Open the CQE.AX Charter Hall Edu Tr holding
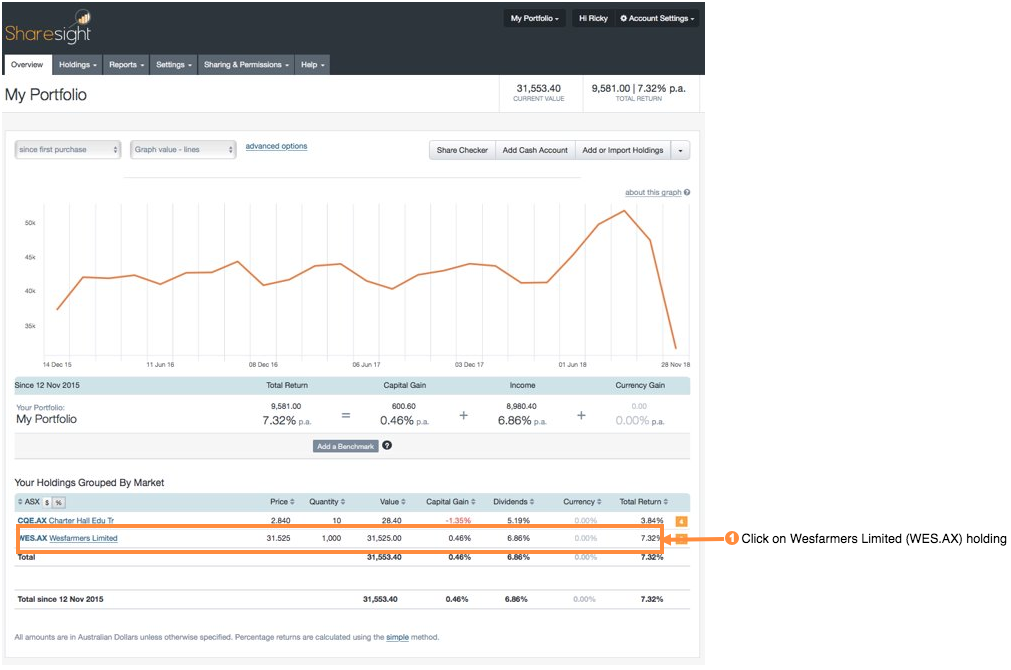 pyautogui.click(x=66, y=520)
